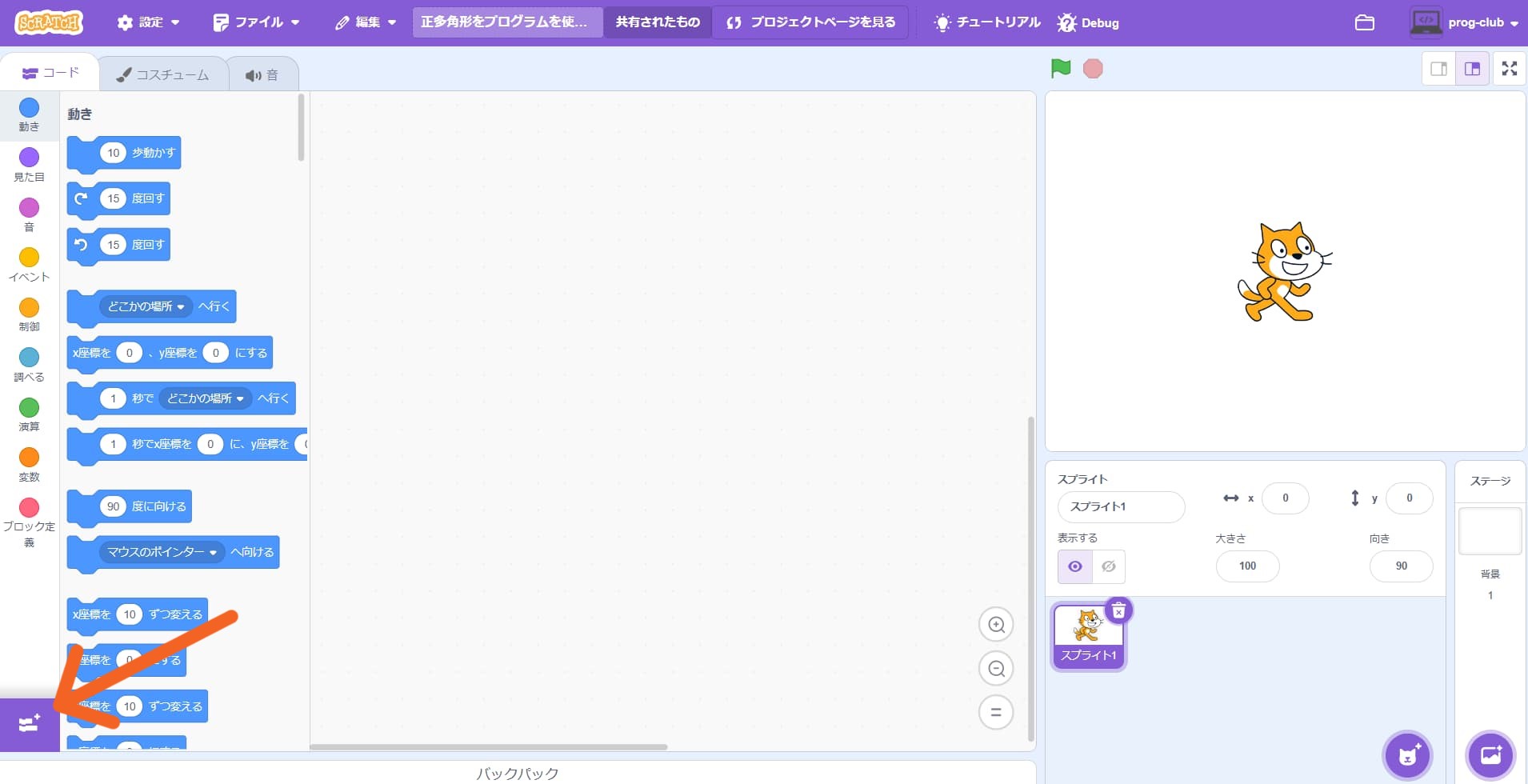Click the Scratch logo
The width and height of the screenshot is (1528, 784).
click(49, 22)
